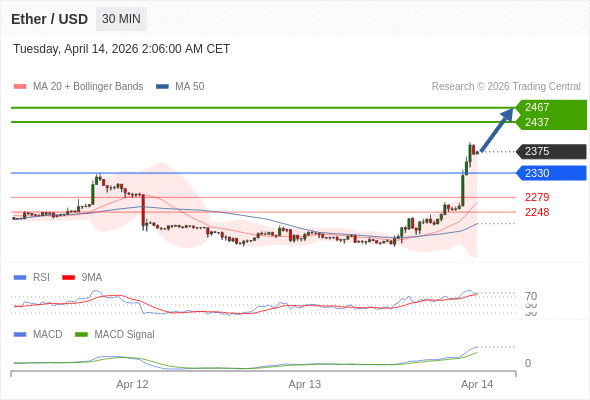
Task: Click the MA 20 + Bollinger Bands red swatch
Action: pos(20,87)
